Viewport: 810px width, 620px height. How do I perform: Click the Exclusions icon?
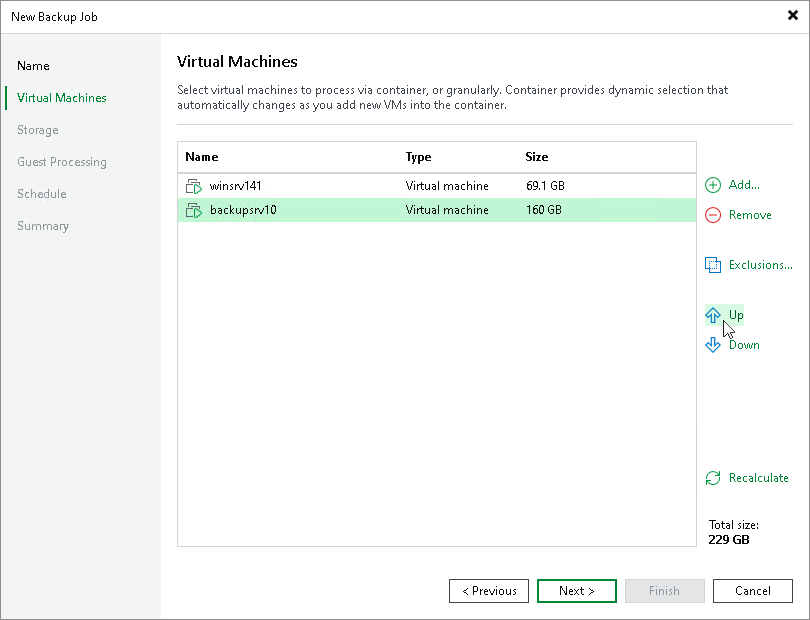(713, 265)
